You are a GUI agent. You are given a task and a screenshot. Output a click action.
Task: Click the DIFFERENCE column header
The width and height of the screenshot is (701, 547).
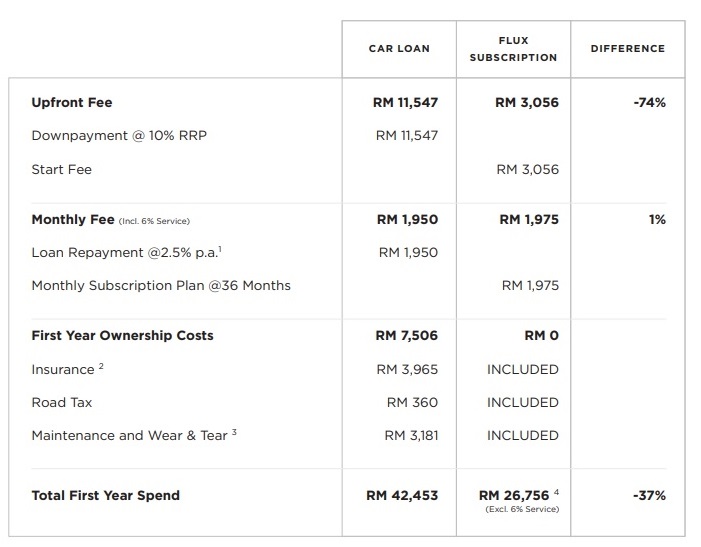[627, 49]
